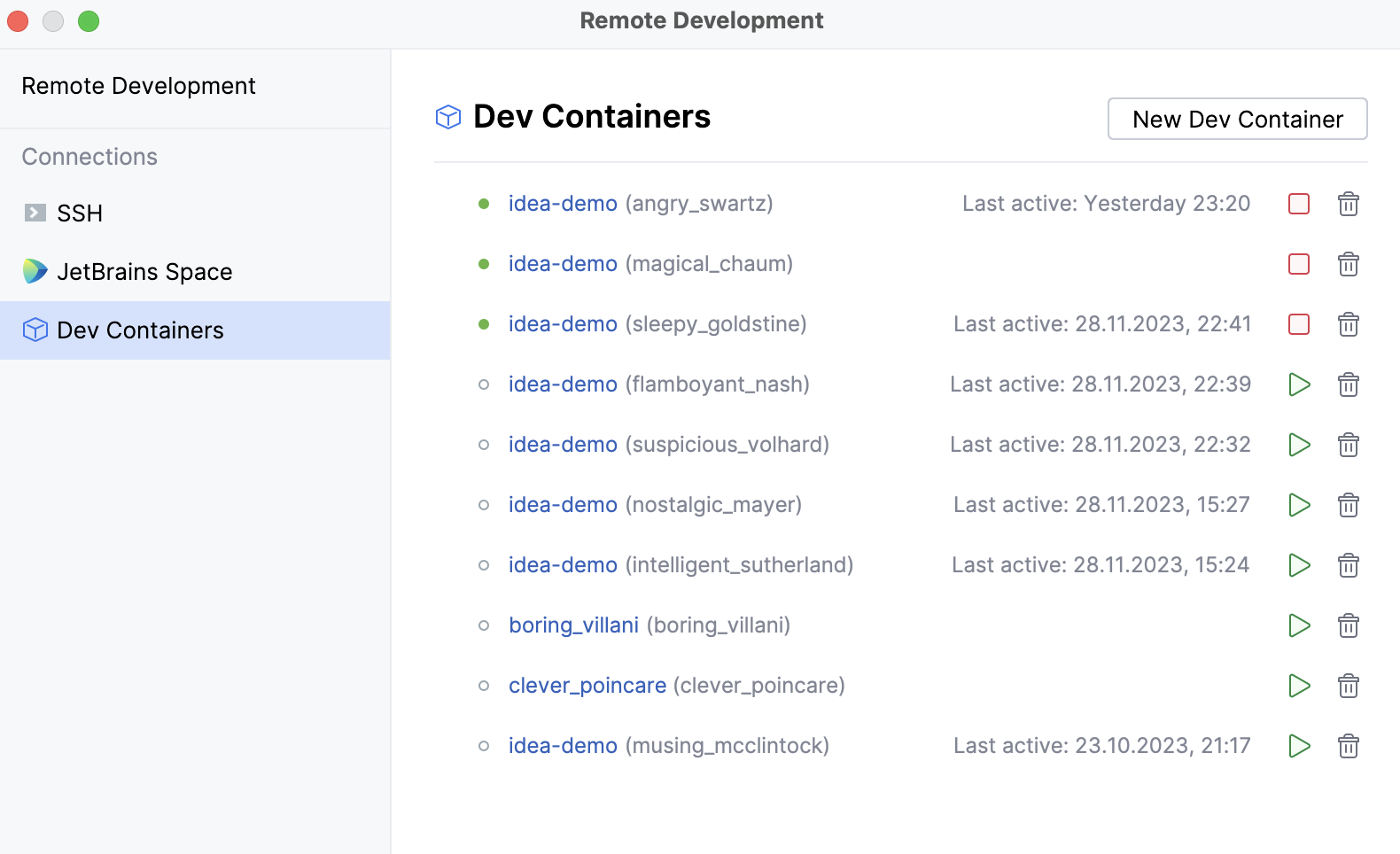Select Dev Containers in sidebar
This screenshot has width=1400, height=854.
click(195, 330)
